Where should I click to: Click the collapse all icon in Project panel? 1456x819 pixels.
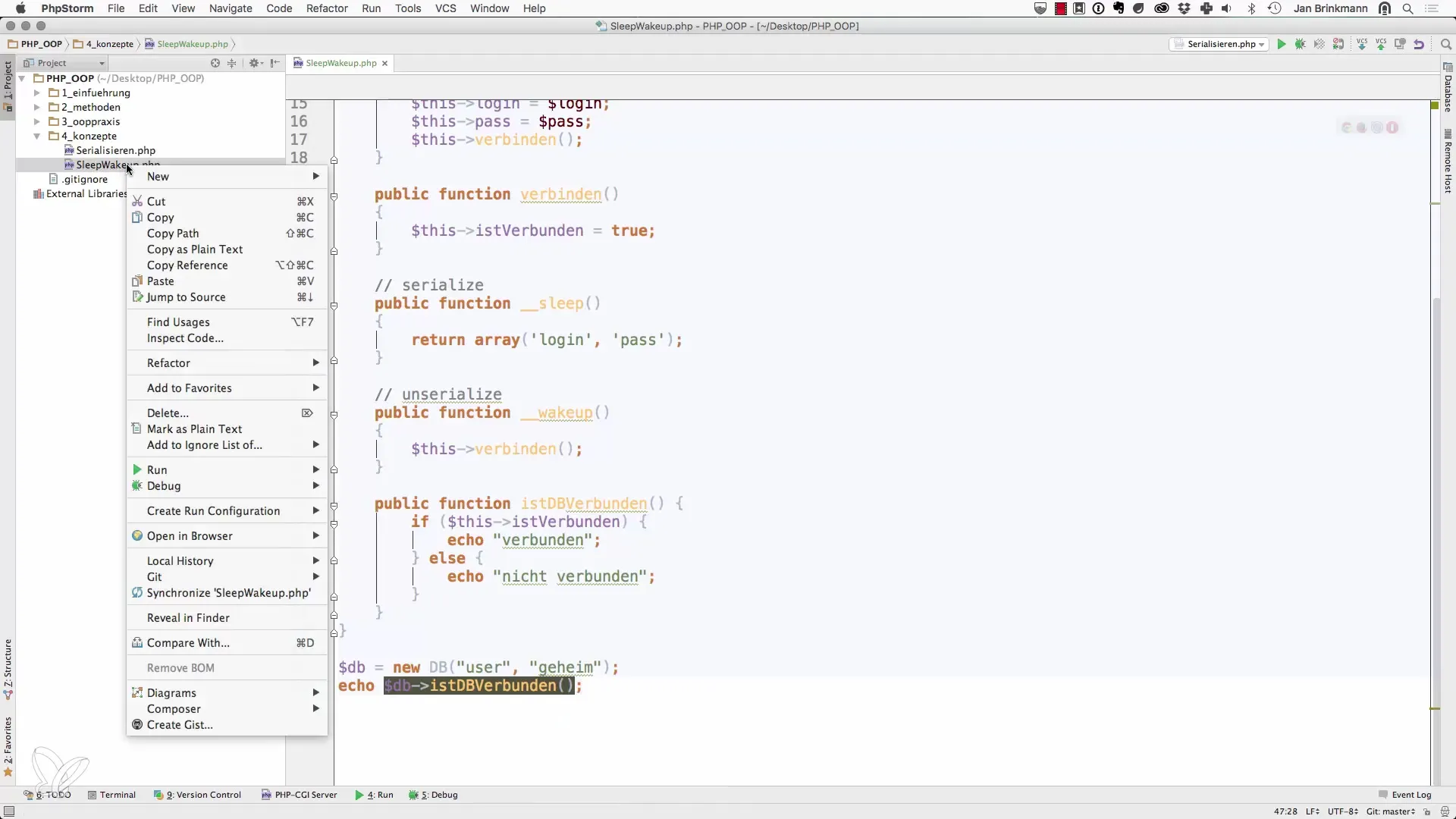(232, 63)
